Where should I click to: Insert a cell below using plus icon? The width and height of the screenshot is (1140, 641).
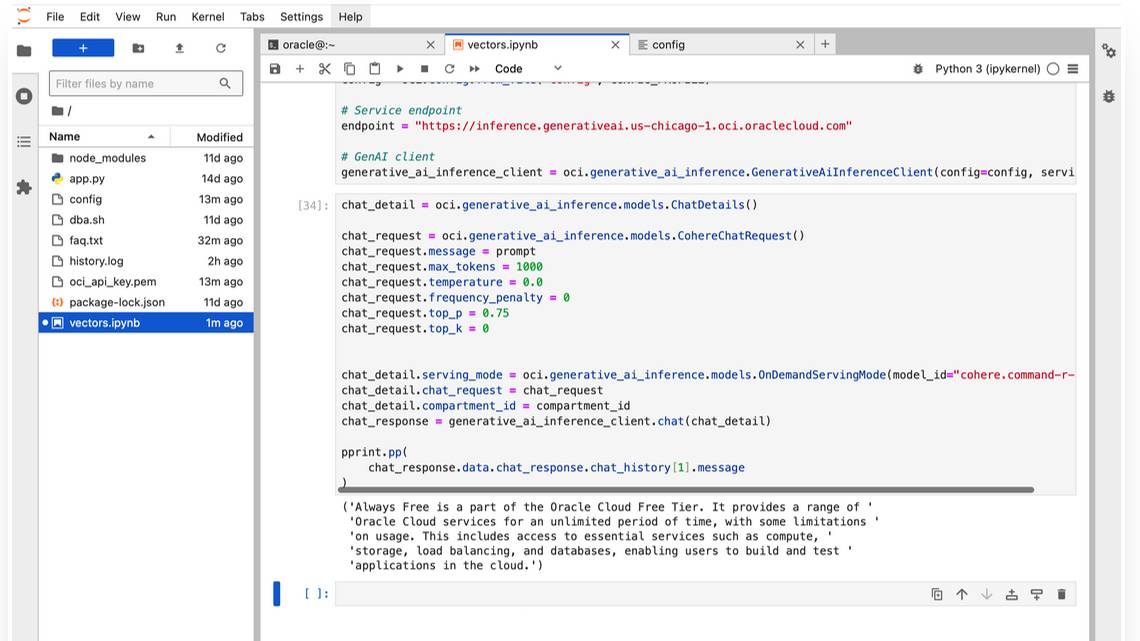[x=300, y=68]
